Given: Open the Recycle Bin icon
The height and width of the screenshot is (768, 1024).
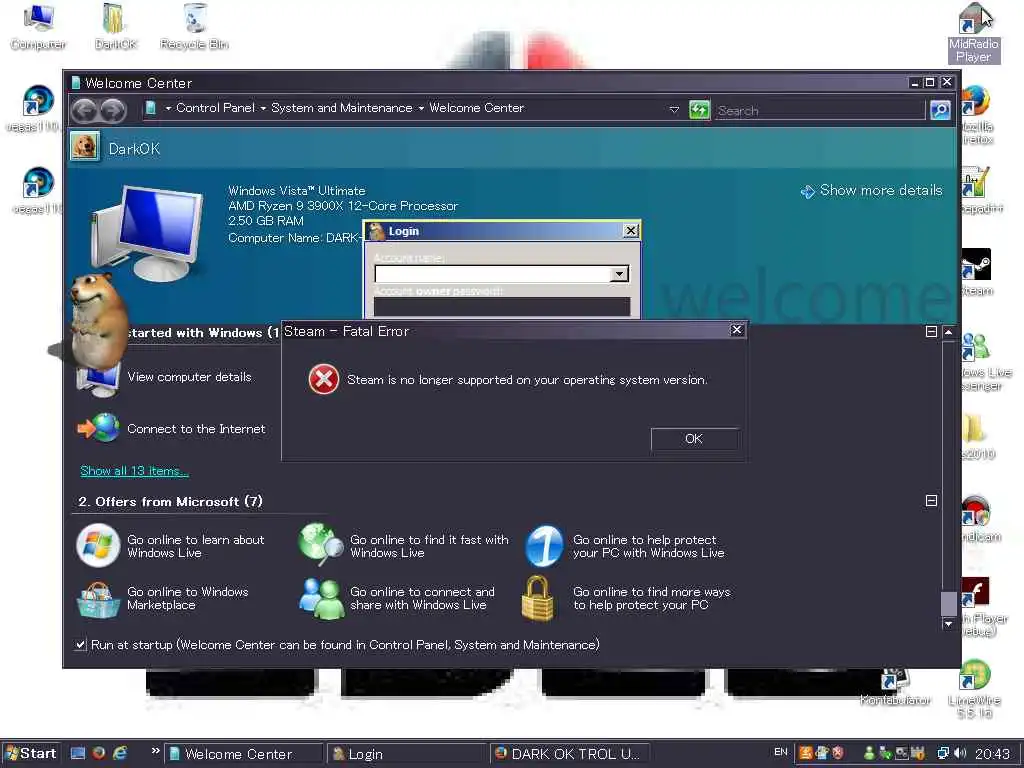Looking at the screenshot, I should [194, 26].
